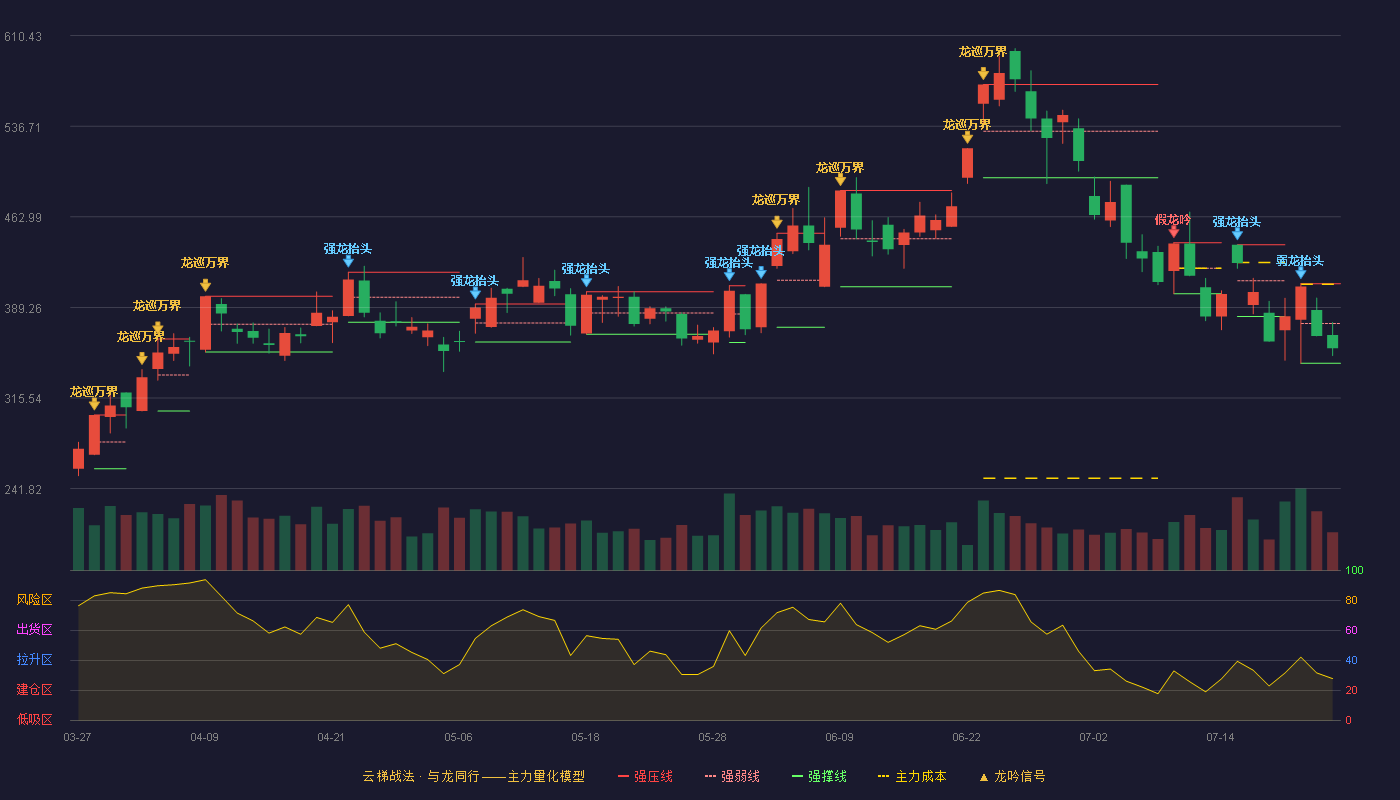
Task: Click the 06-22 date label
Action: coord(966,737)
